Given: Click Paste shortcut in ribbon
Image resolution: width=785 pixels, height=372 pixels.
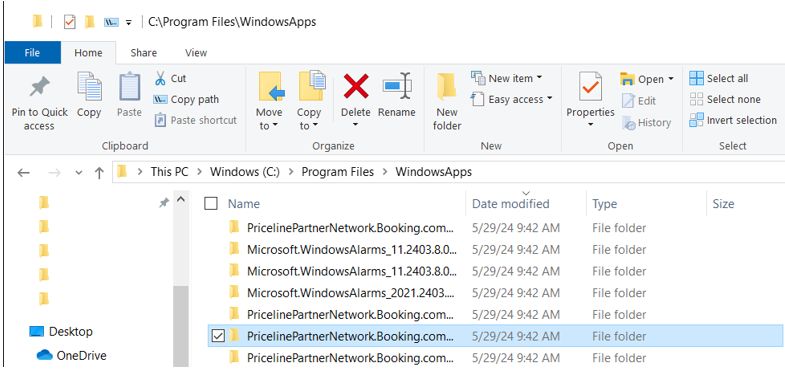Looking at the screenshot, I should [x=195, y=120].
